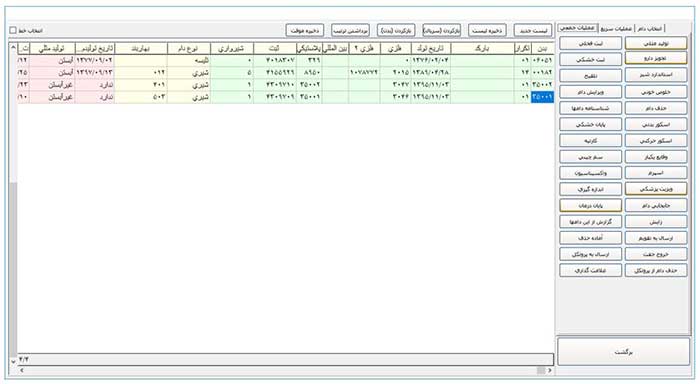Click the تجویز دارو button
Viewport: 700px width, 384px height.
pos(656,58)
